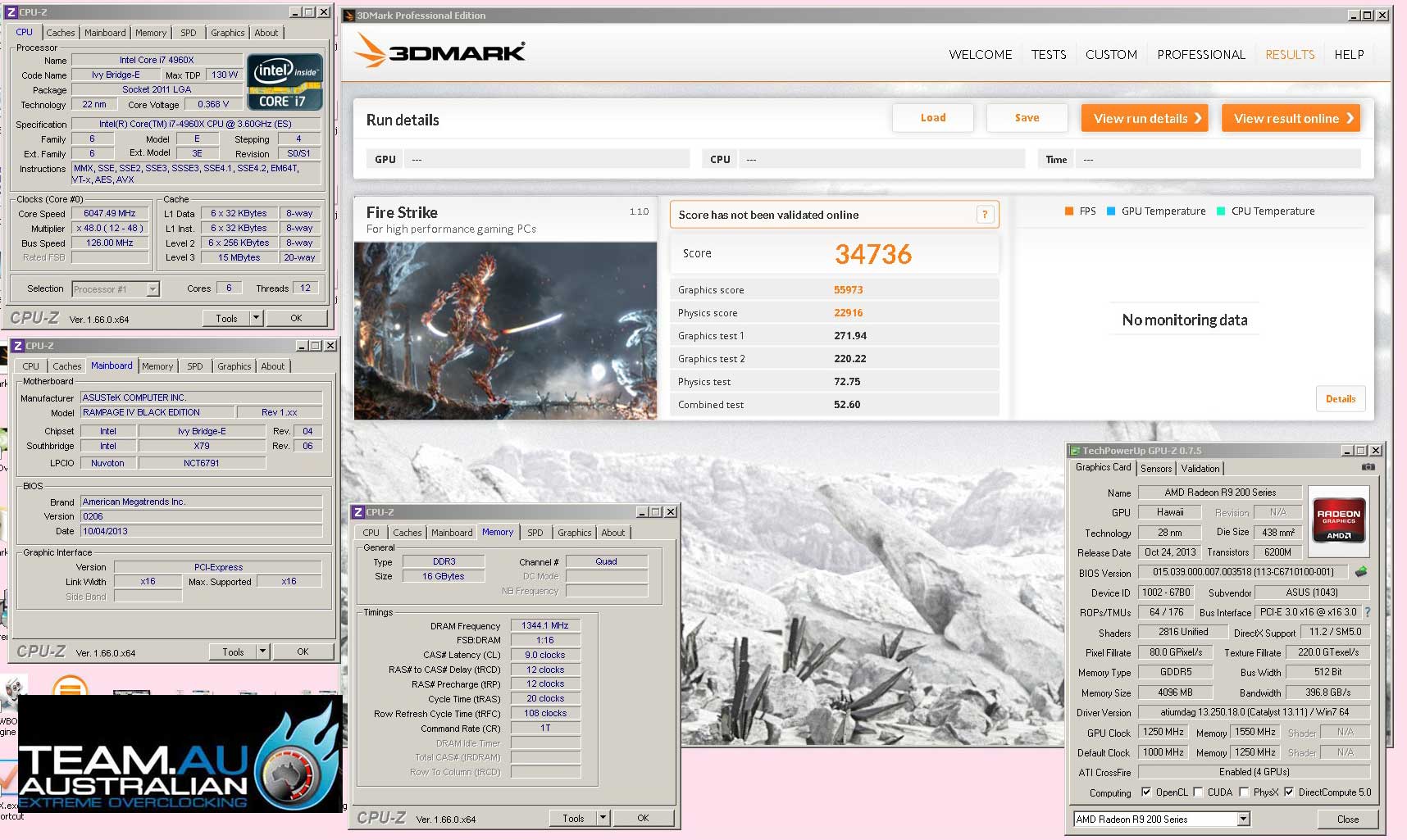Click the ATI CrossFire Enabled (4 GPUs) field
Screen dimensions: 1407x840
(1254, 772)
